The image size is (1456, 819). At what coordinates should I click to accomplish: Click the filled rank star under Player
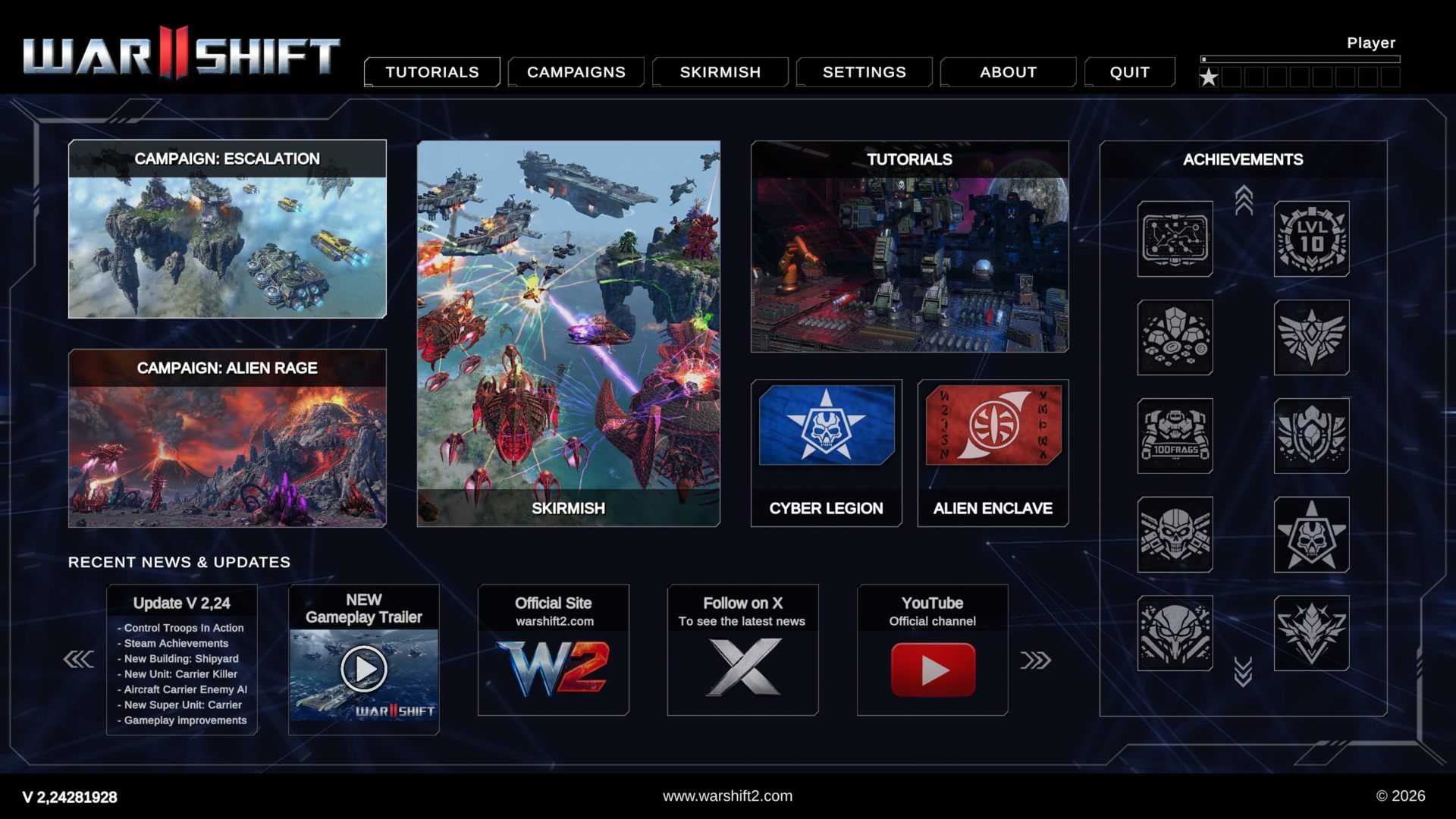pyautogui.click(x=1209, y=77)
